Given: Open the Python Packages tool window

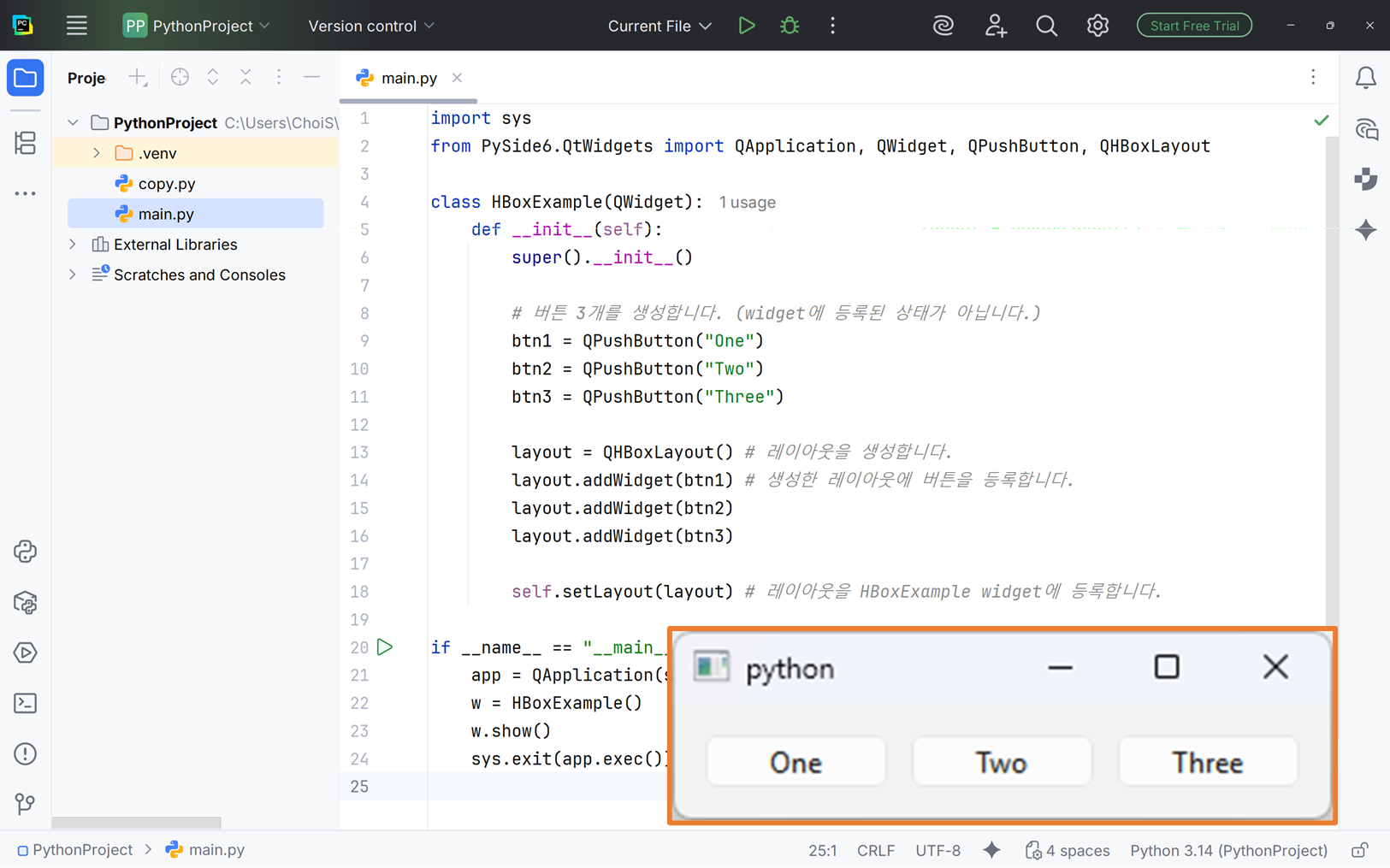Looking at the screenshot, I should pyautogui.click(x=26, y=603).
